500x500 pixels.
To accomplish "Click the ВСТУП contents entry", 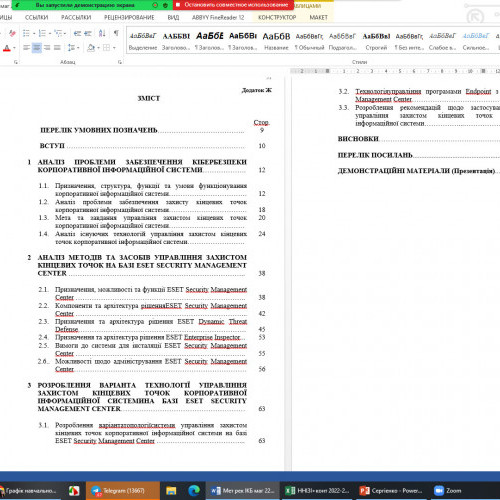I will point(52,146).
